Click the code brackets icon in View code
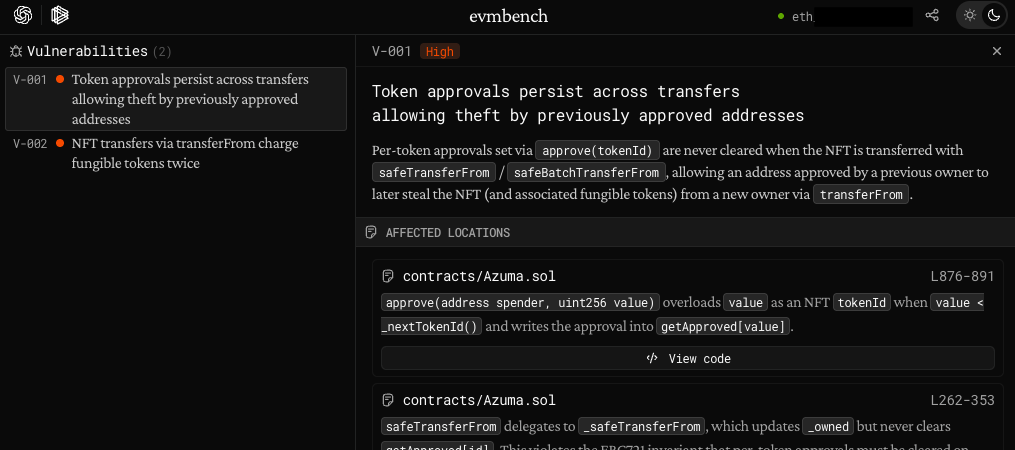 [x=652, y=358]
